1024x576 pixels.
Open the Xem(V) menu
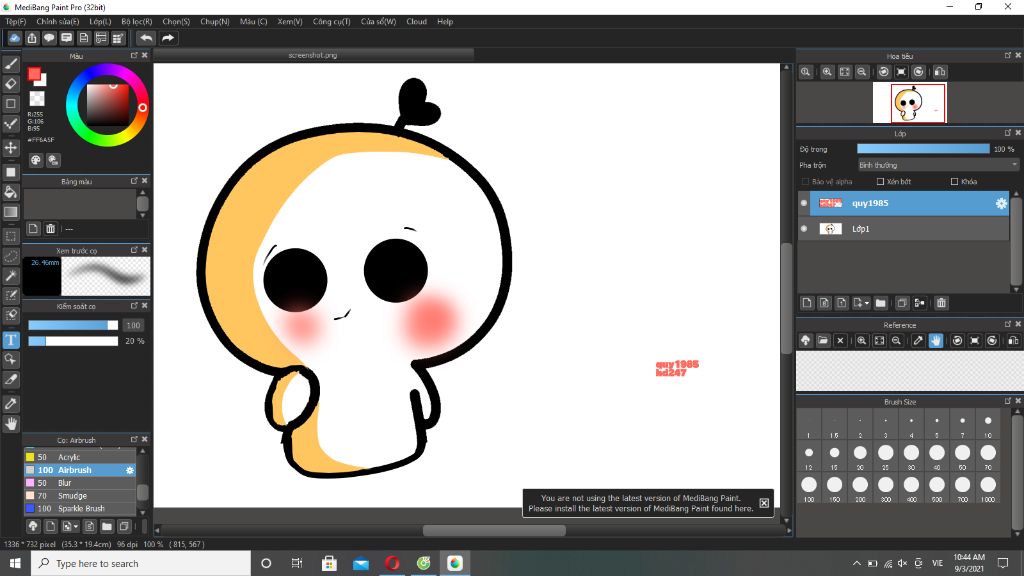(x=289, y=22)
